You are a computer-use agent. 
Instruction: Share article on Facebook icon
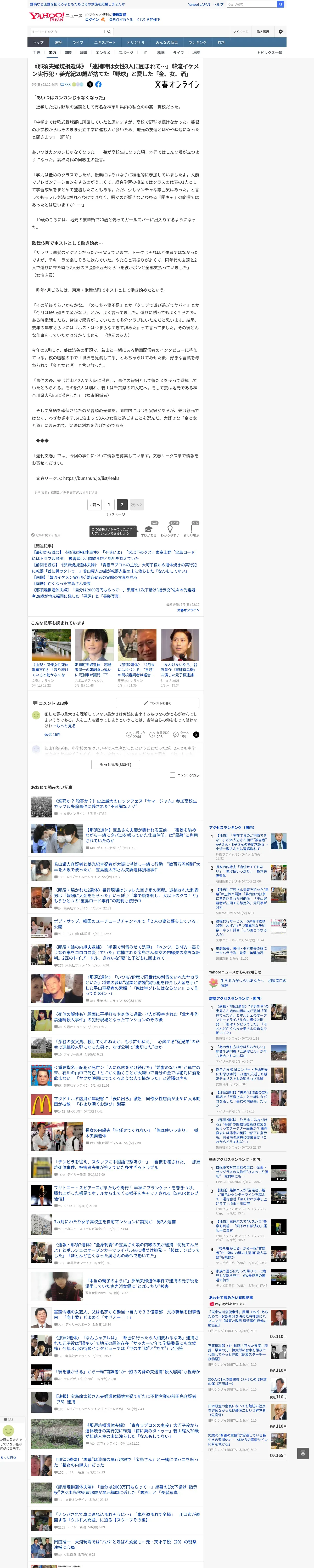98,85
